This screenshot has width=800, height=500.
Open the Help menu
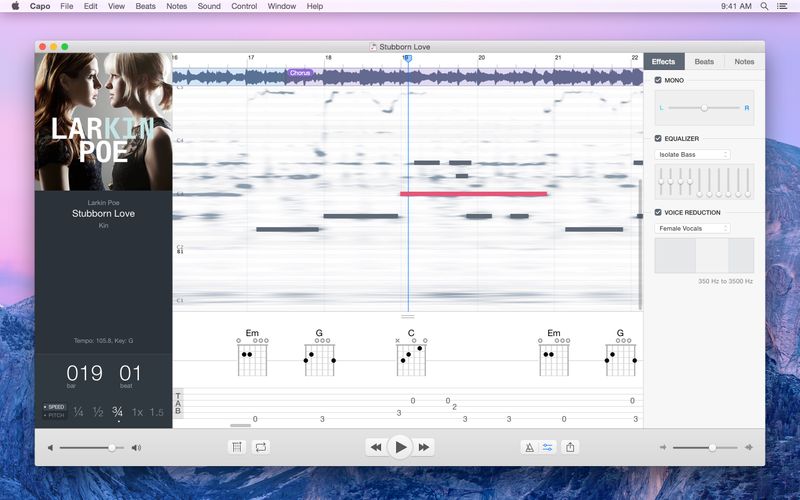315,6
